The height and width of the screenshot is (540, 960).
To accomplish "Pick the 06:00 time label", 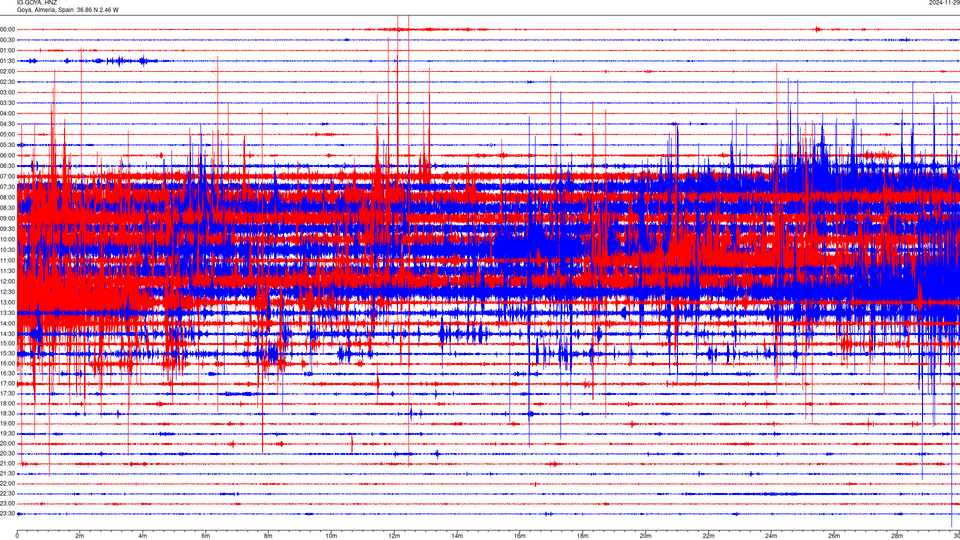I will (8, 156).
